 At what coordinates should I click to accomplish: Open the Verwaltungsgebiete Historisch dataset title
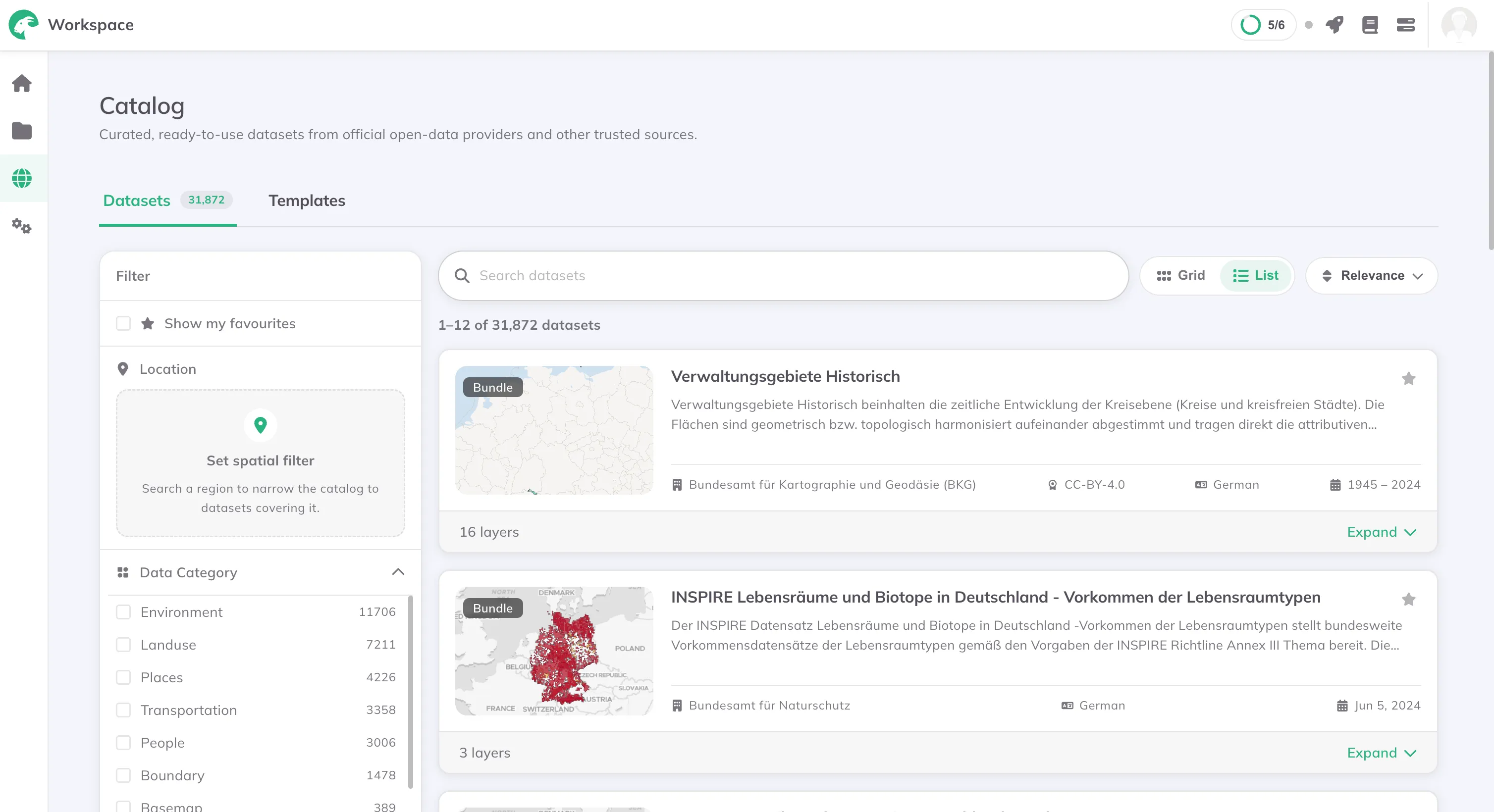(x=785, y=377)
